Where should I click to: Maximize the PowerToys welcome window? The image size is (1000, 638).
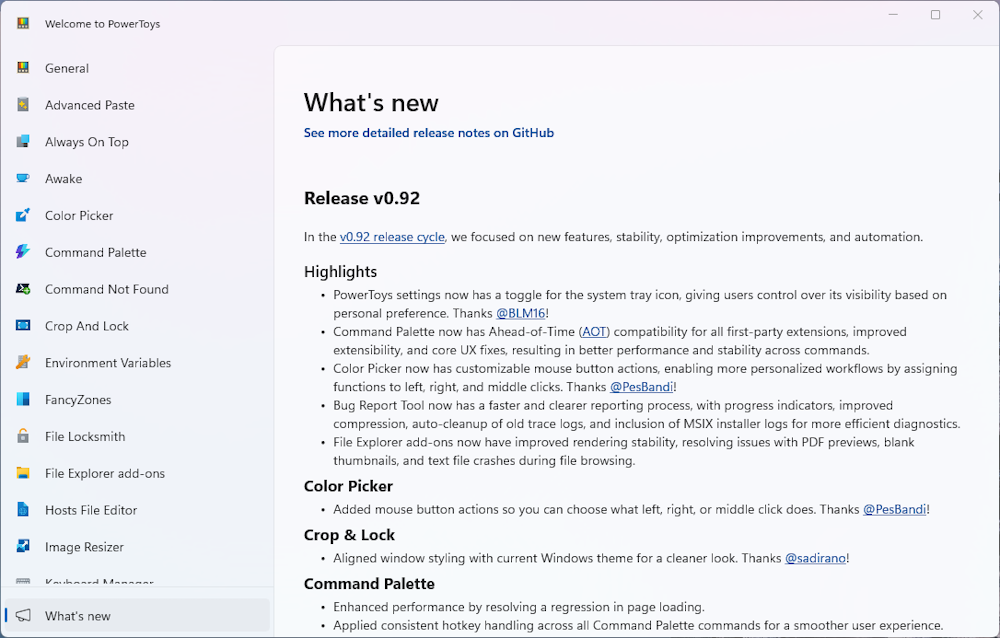[936, 15]
